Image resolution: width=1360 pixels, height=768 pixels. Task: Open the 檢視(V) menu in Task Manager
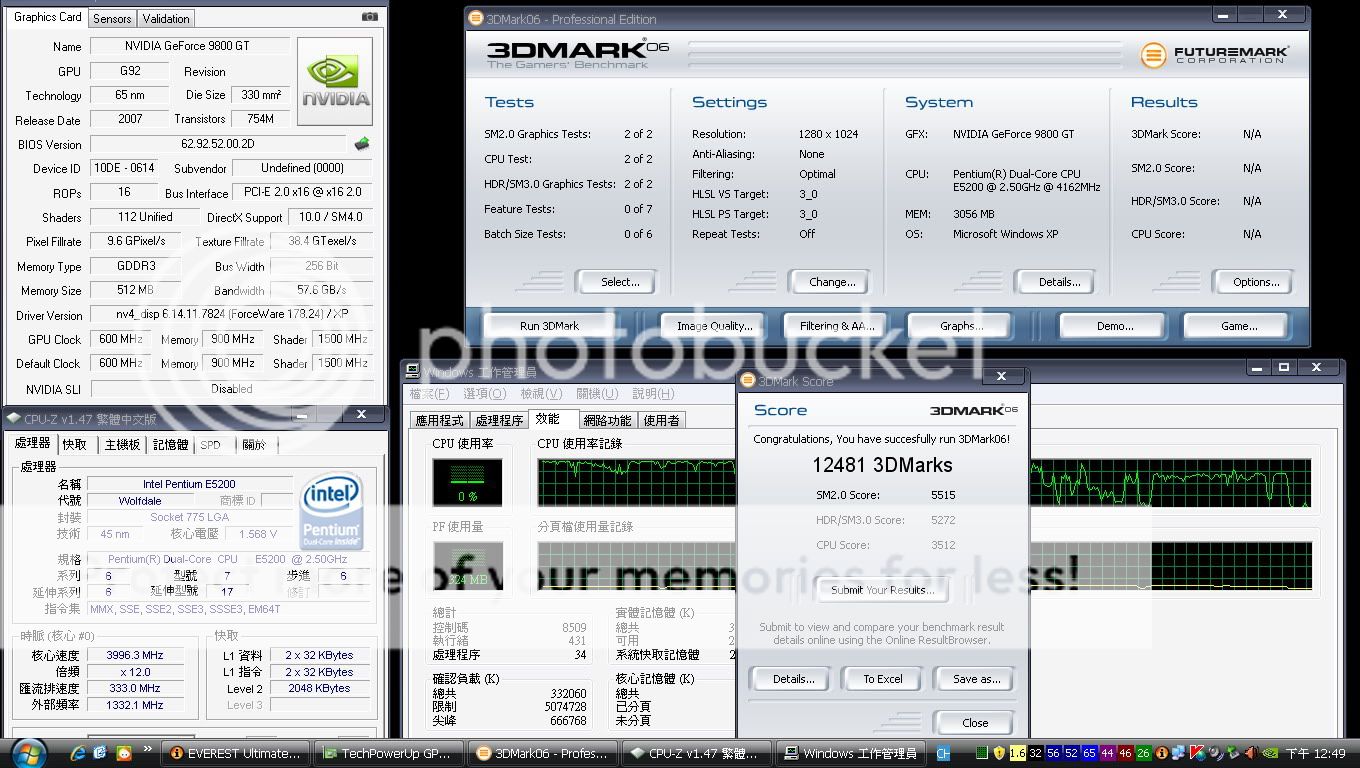541,394
